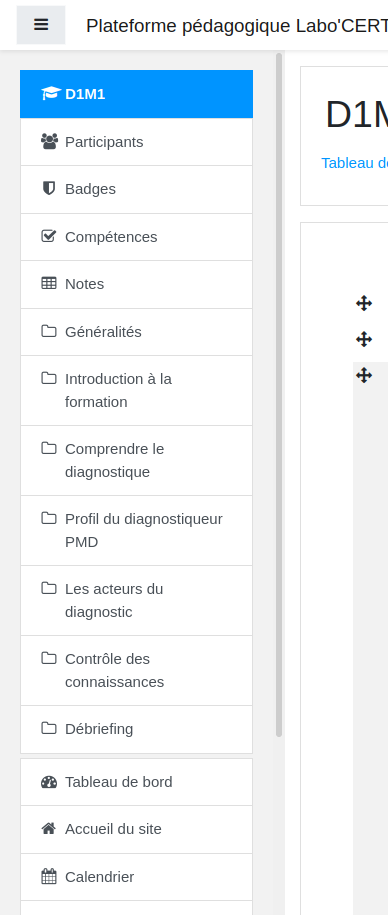Open the Généralités section
Image resolution: width=388 pixels, height=915 pixels.
tap(137, 332)
